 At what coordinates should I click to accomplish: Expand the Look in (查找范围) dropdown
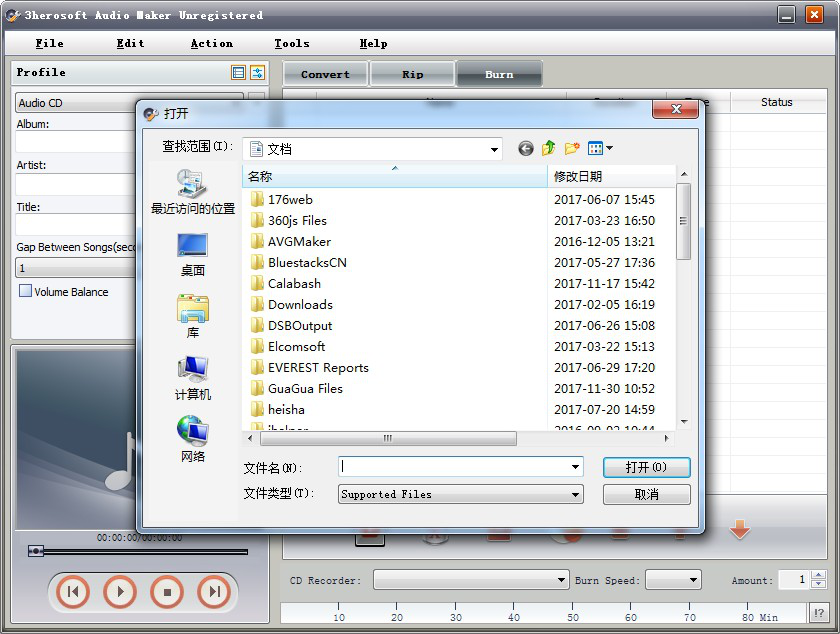pos(494,149)
